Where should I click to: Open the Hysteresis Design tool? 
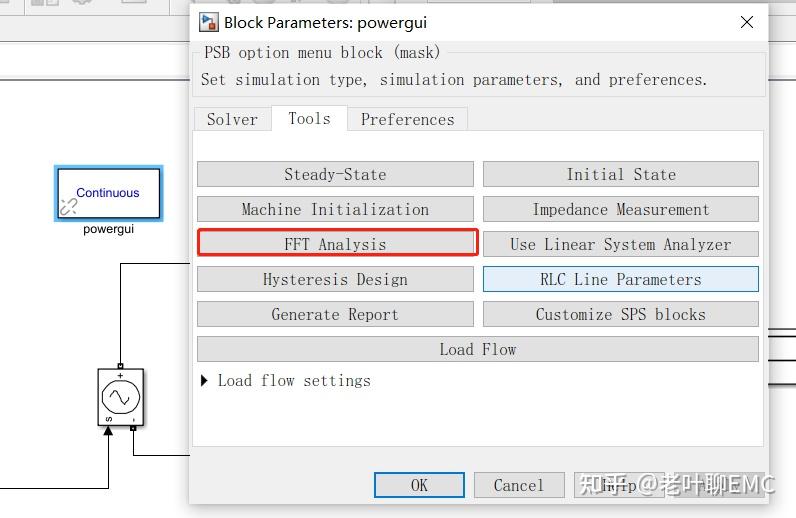point(335,279)
